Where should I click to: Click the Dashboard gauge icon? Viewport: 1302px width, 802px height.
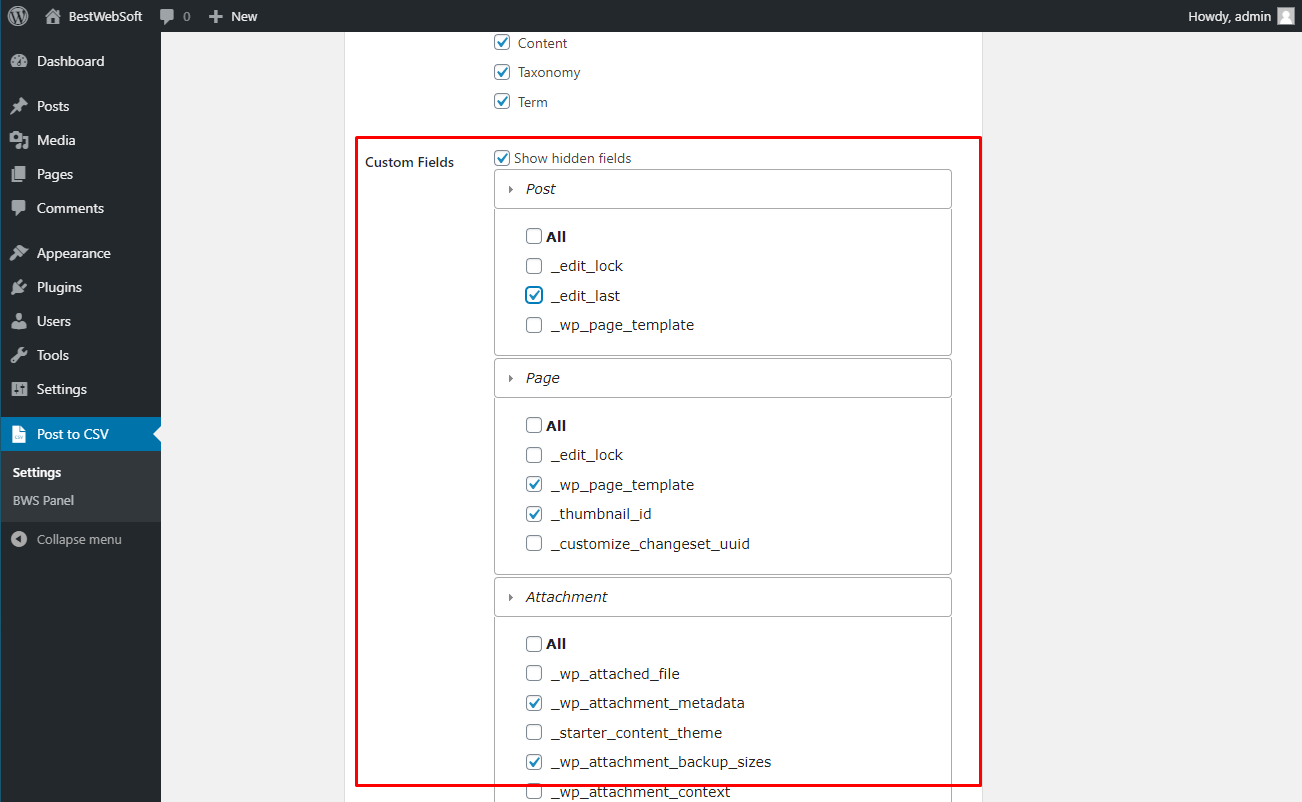(19, 61)
